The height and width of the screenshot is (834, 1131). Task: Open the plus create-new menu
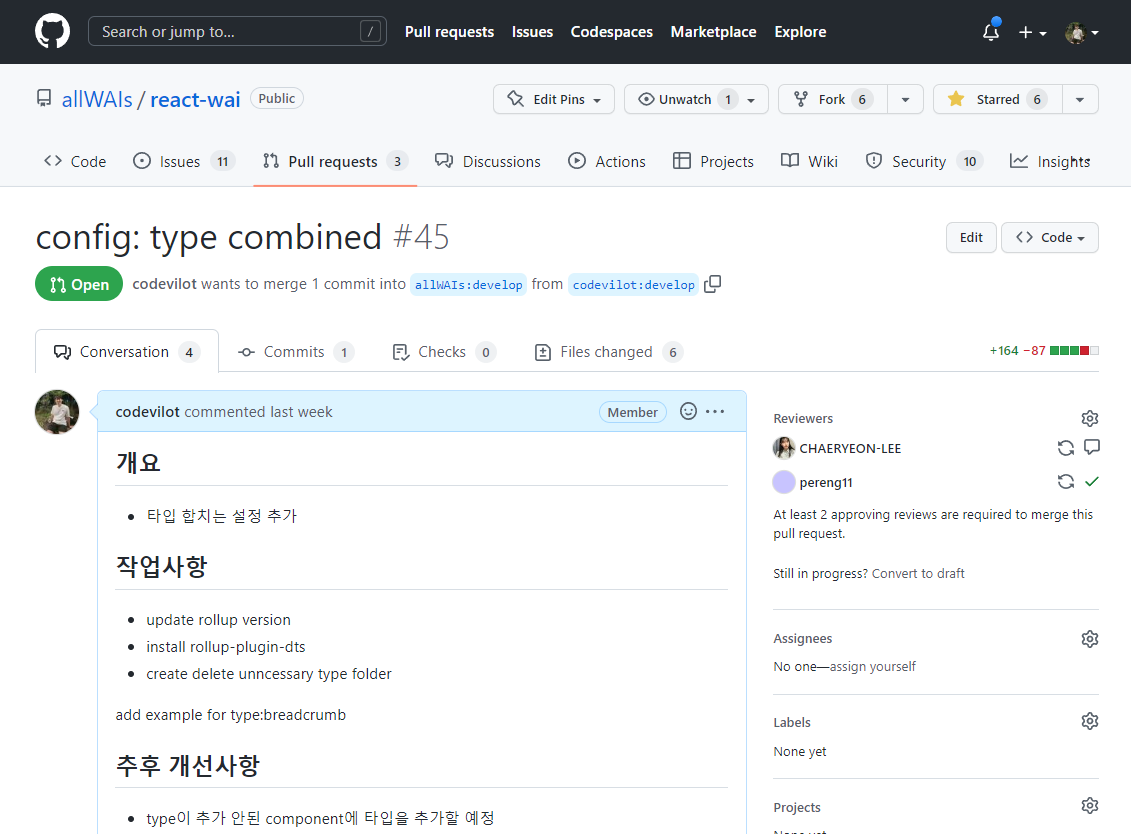[x=1032, y=32]
